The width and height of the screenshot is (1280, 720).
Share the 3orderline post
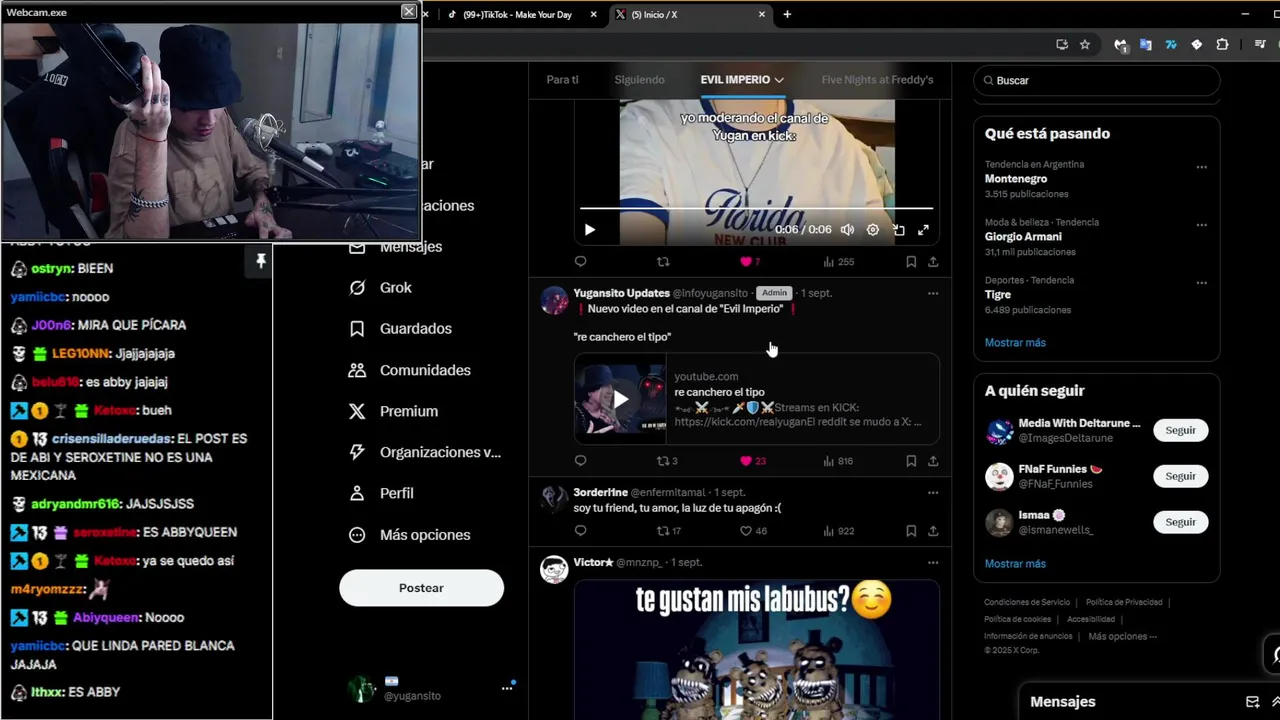(x=933, y=531)
